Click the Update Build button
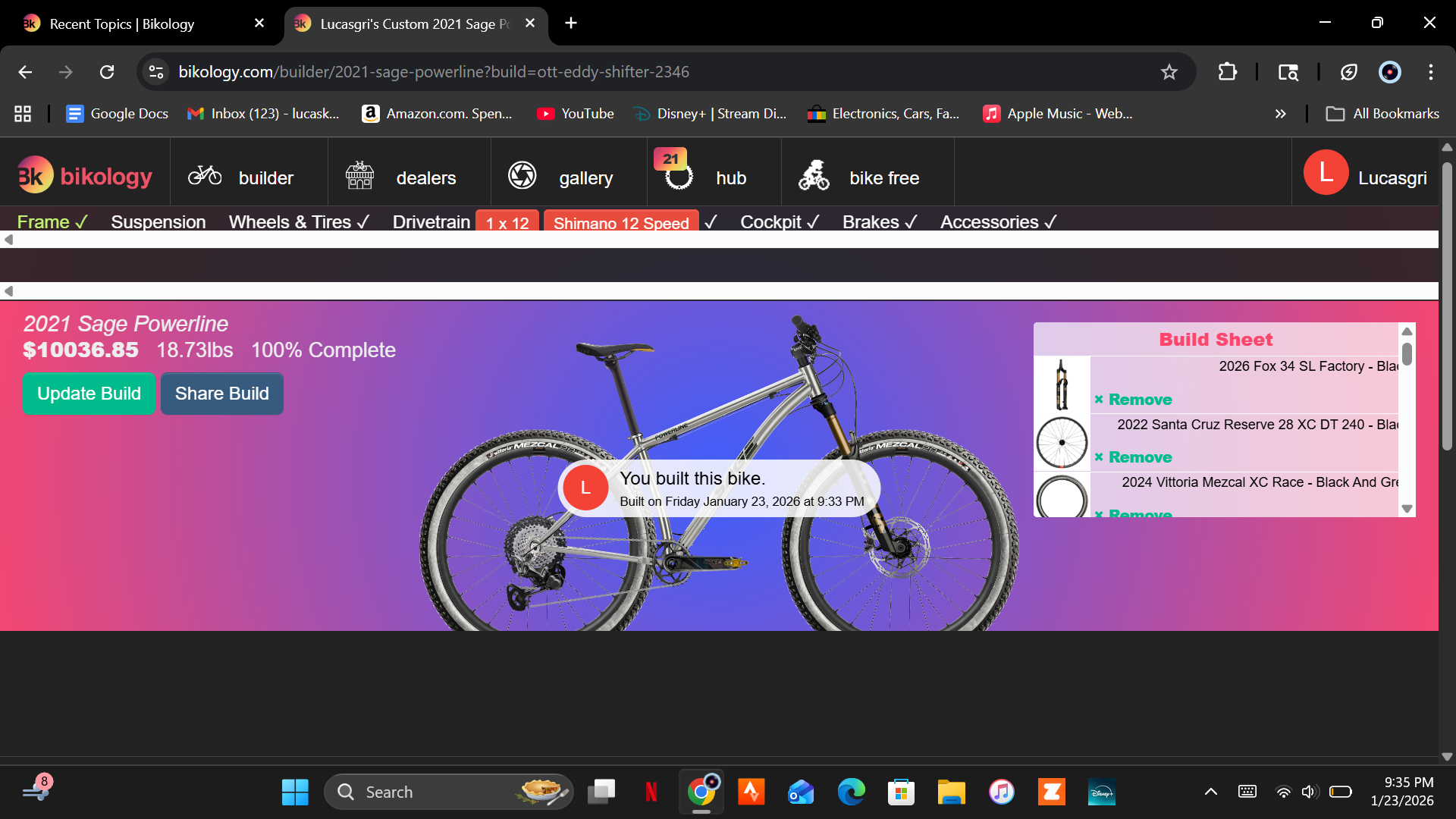The height and width of the screenshot is (819, 1456). (x=89, y=394)
